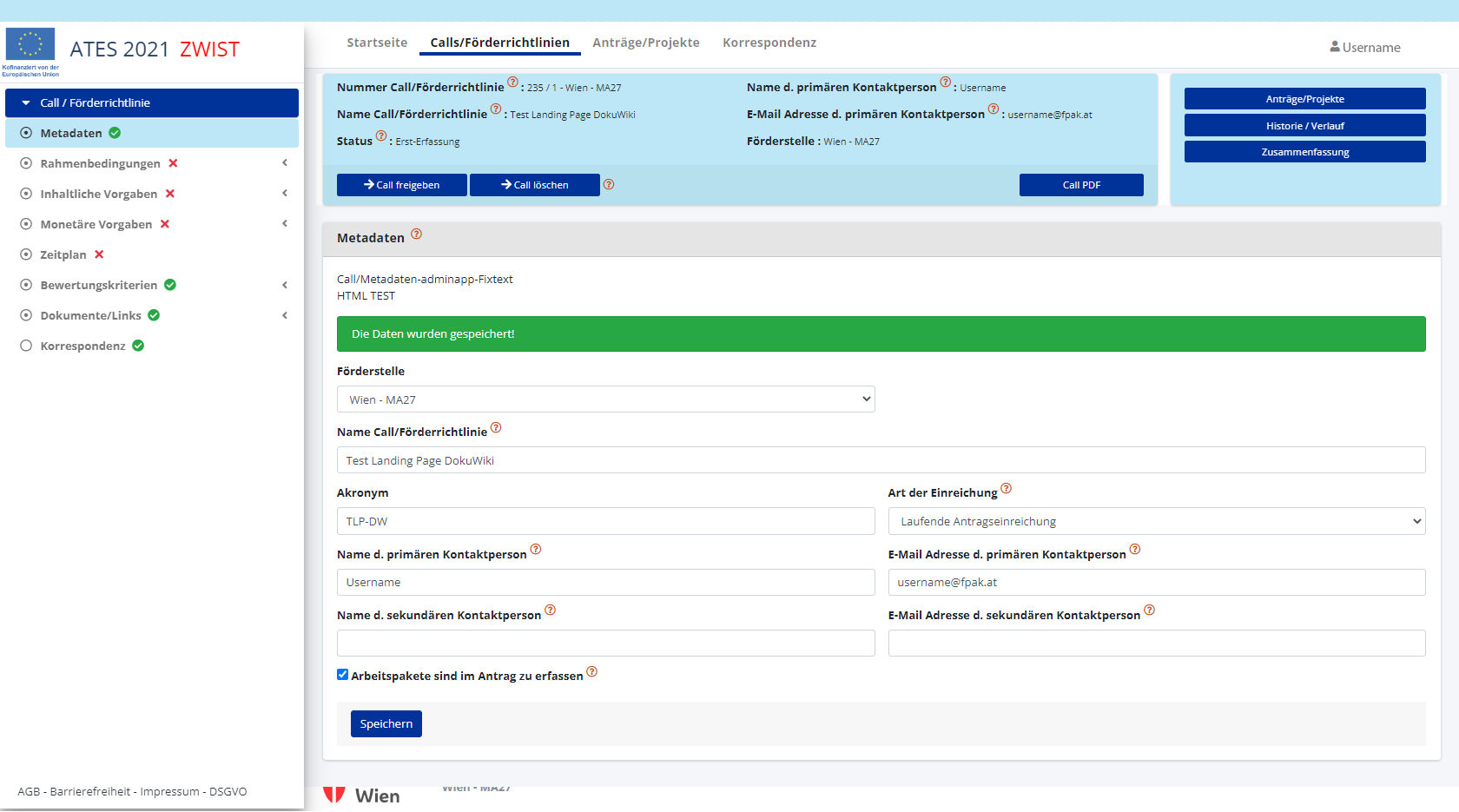Image resolution: width=1459 pixels, height=812 pixels.
Task: Click help icon next to Status label
Action: coord(381,136)
